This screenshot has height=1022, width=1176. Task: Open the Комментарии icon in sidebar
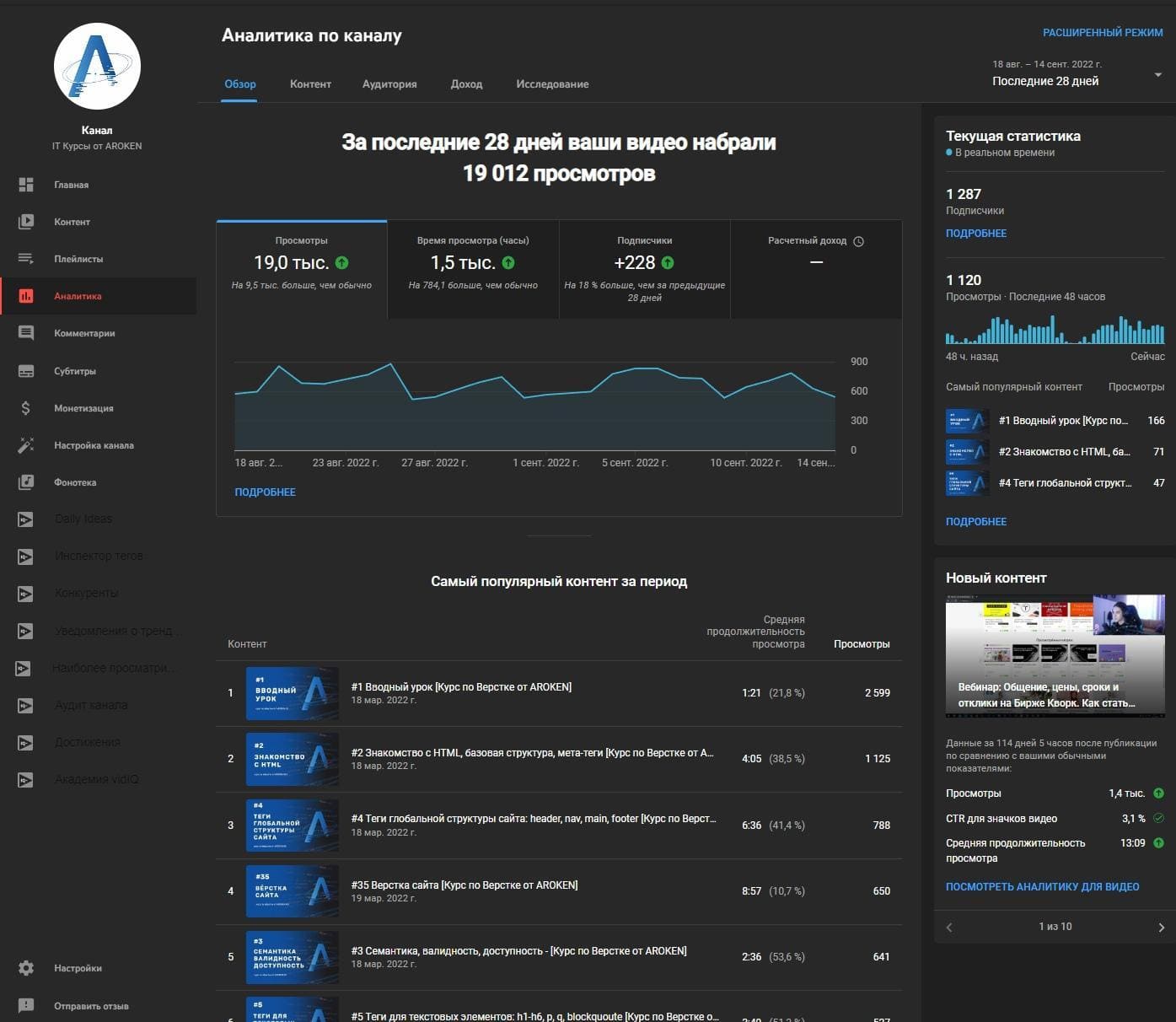26,333
